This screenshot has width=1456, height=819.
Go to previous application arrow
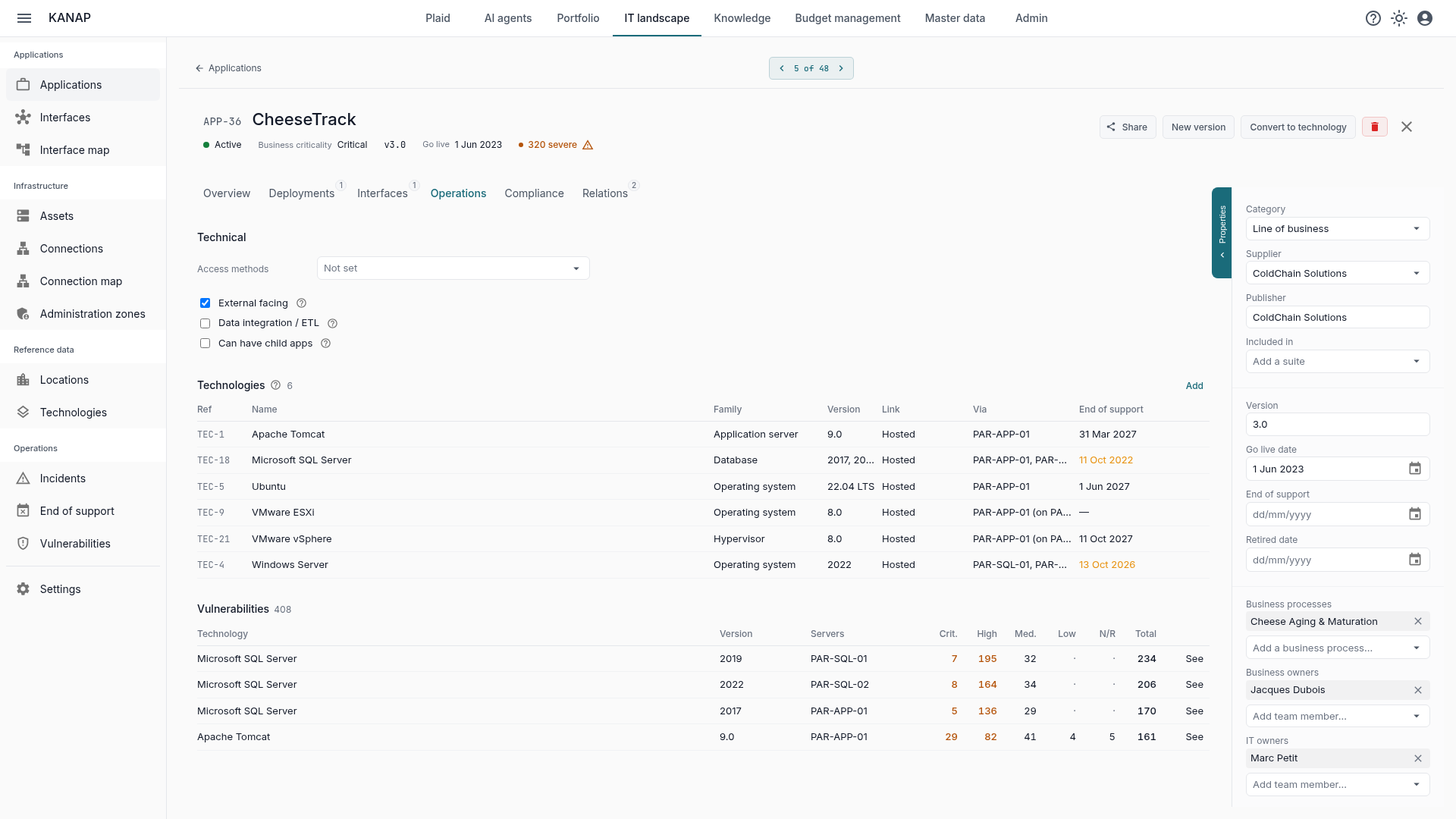point(782,68)
